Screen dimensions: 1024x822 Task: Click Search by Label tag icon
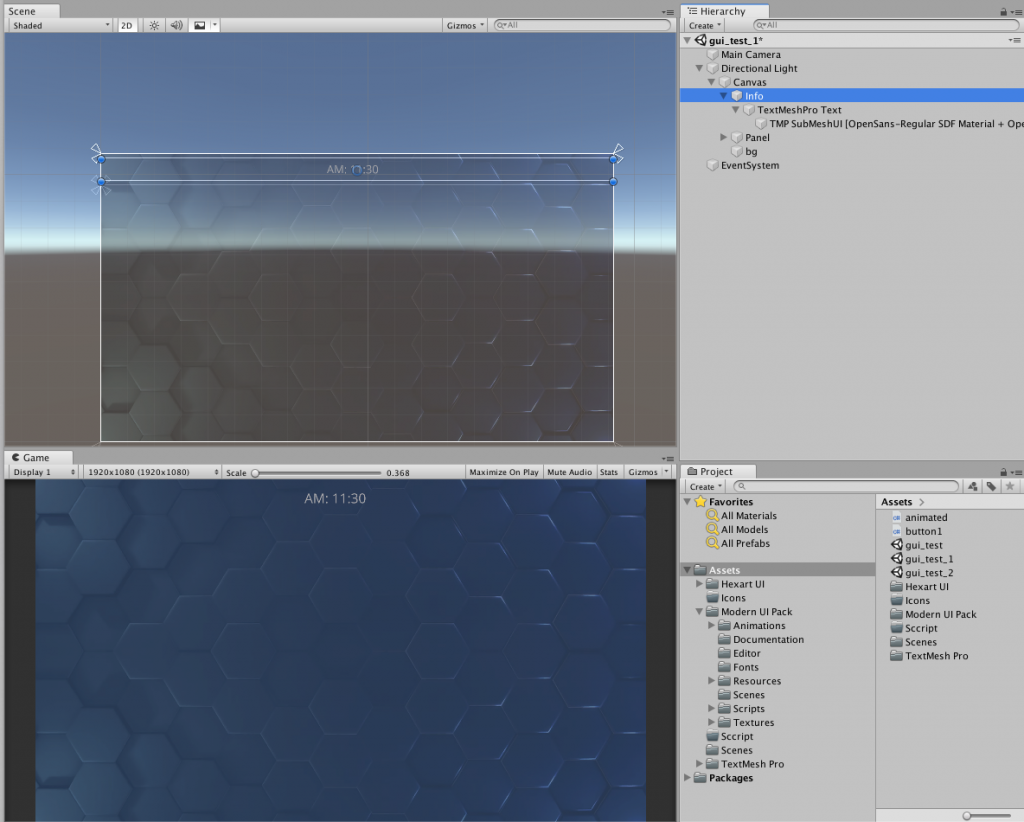point(990,486)
